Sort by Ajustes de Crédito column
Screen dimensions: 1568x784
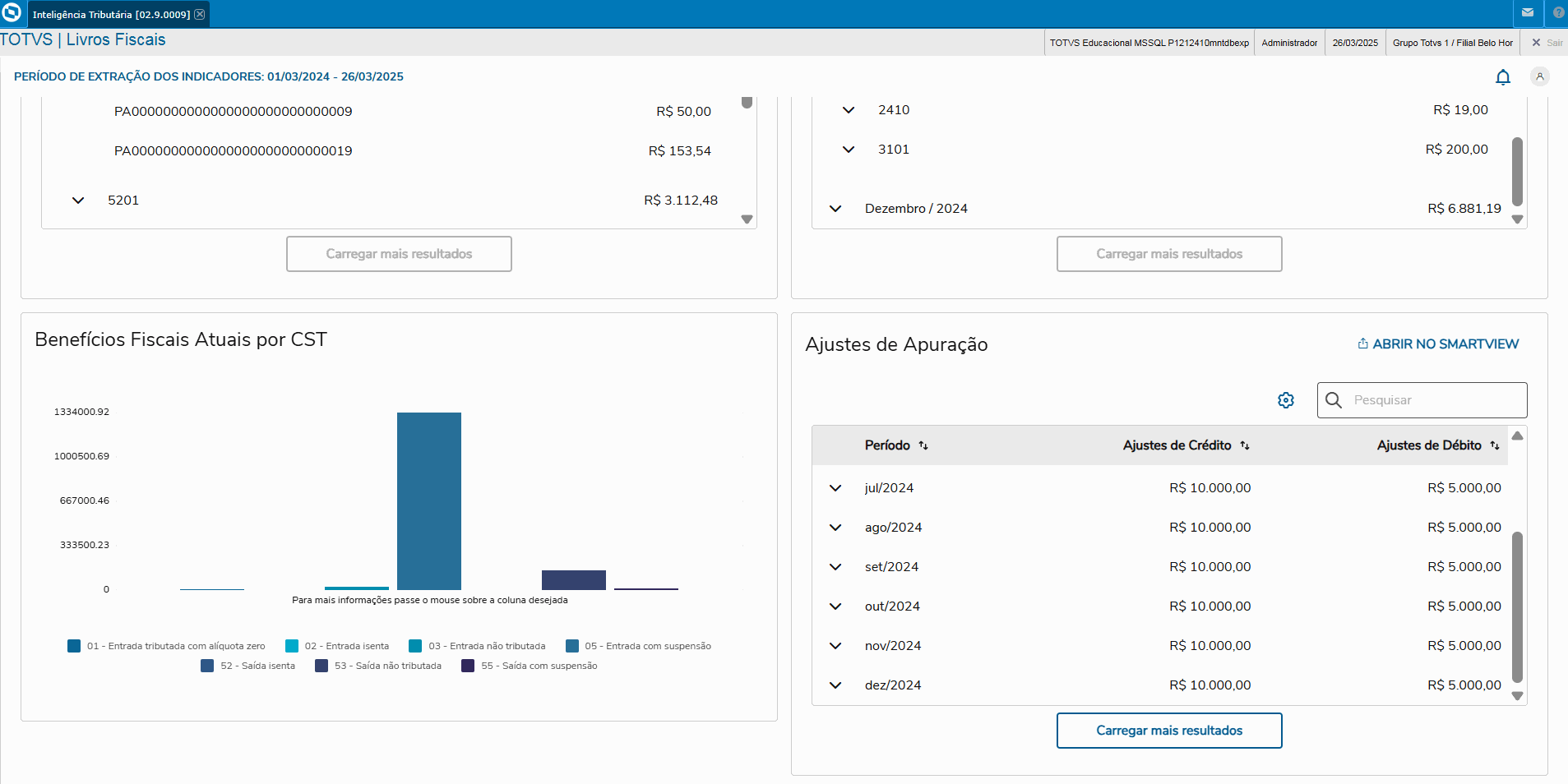1245,445
